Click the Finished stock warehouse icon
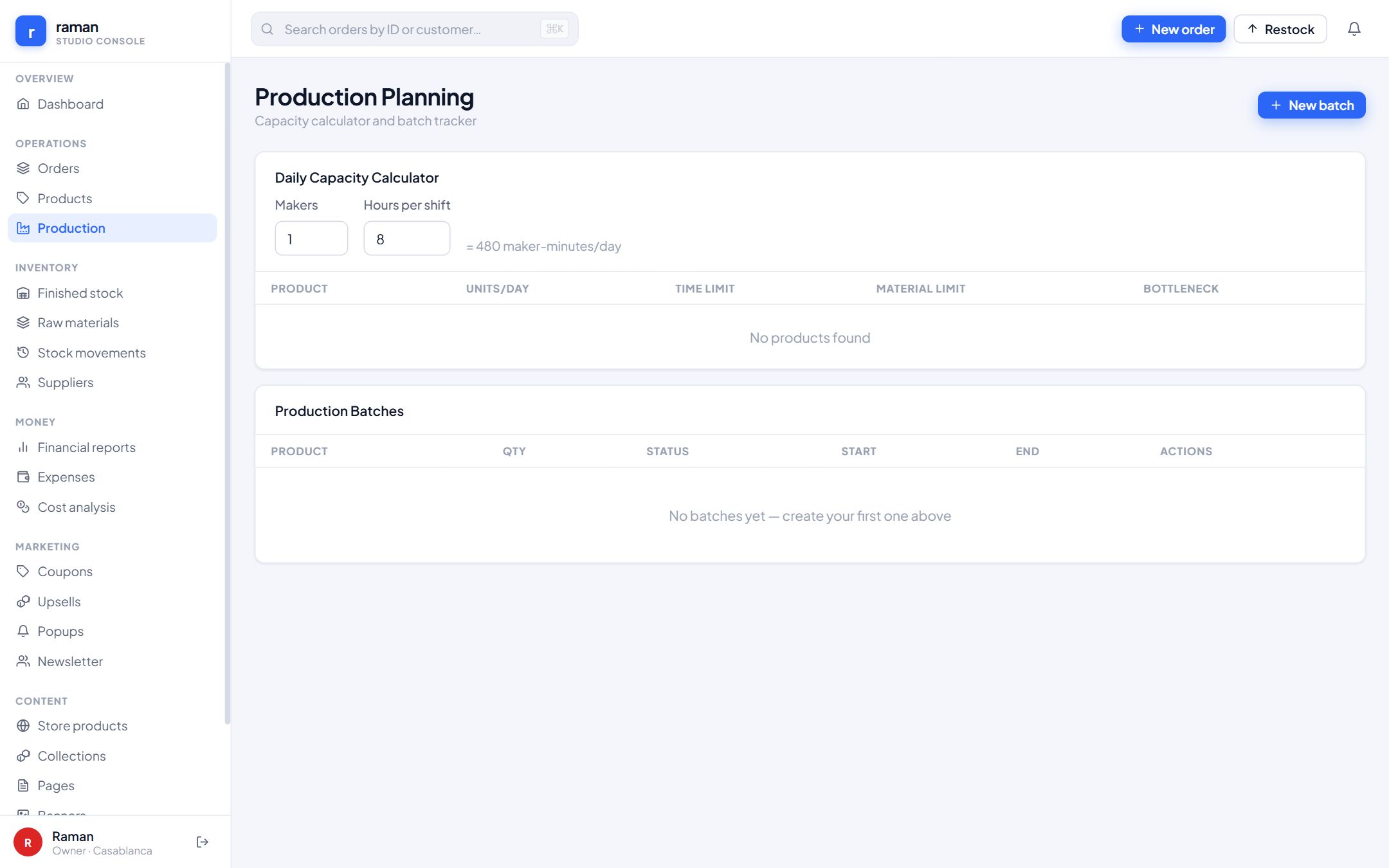Viewport: 1389px width, 868px height. (23, 293)
